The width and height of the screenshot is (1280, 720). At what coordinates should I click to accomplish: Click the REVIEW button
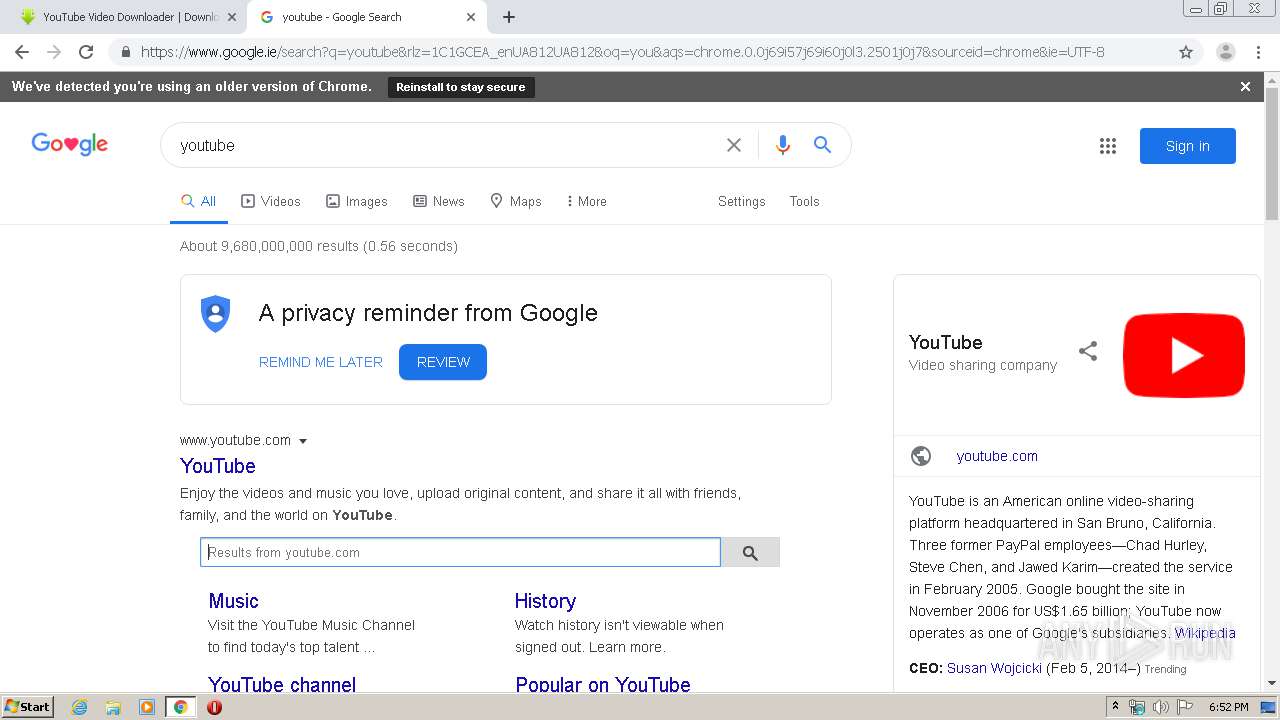[x=443, y=362]
